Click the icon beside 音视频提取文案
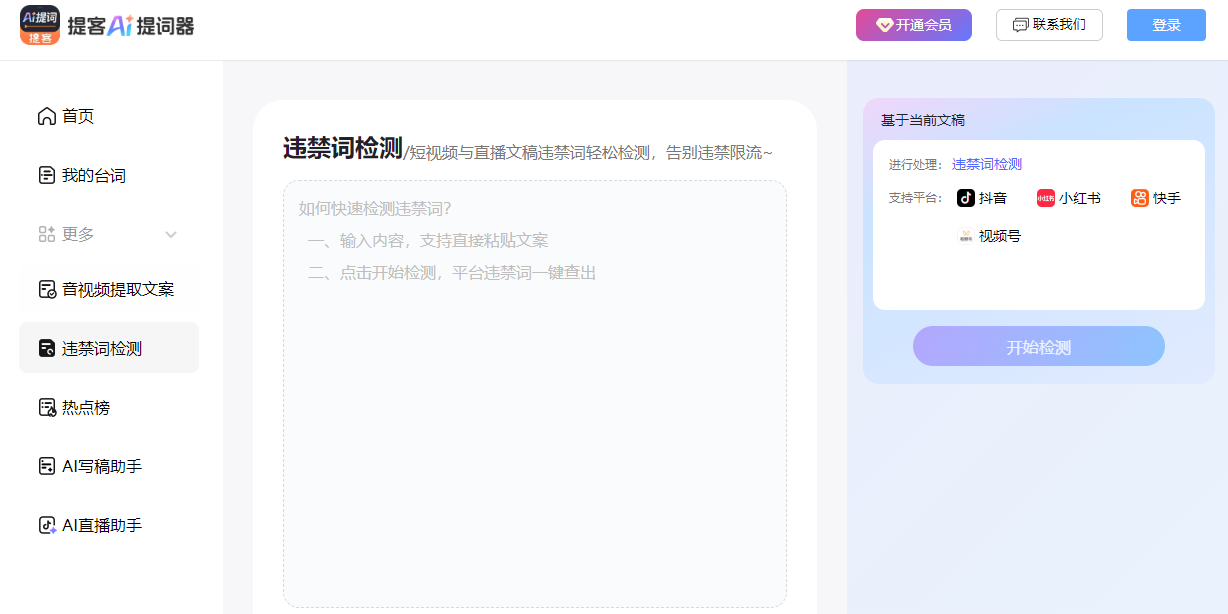Image resolution: width=1228 pixels, height=614 pixels. click(47, 290)
